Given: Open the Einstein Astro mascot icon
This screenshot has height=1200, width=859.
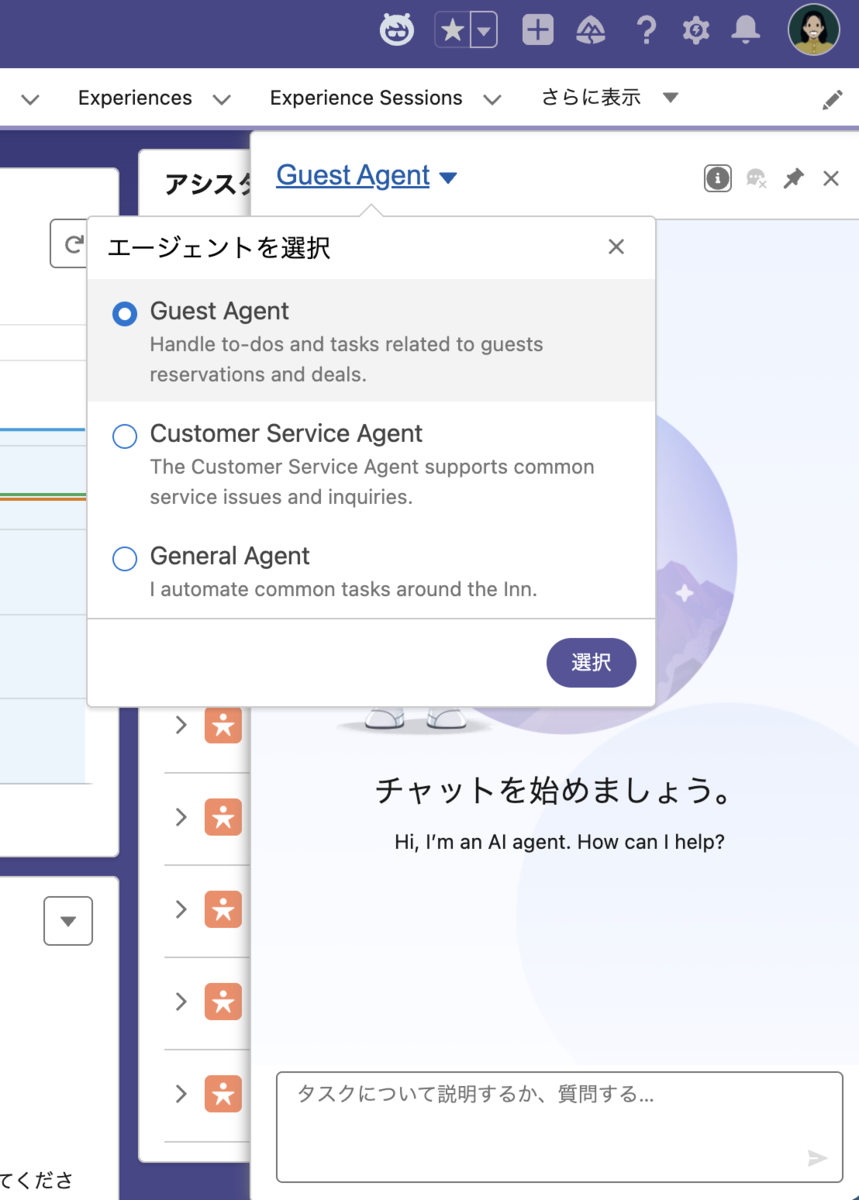Looking at the screenshot, I should pos(397,29).
